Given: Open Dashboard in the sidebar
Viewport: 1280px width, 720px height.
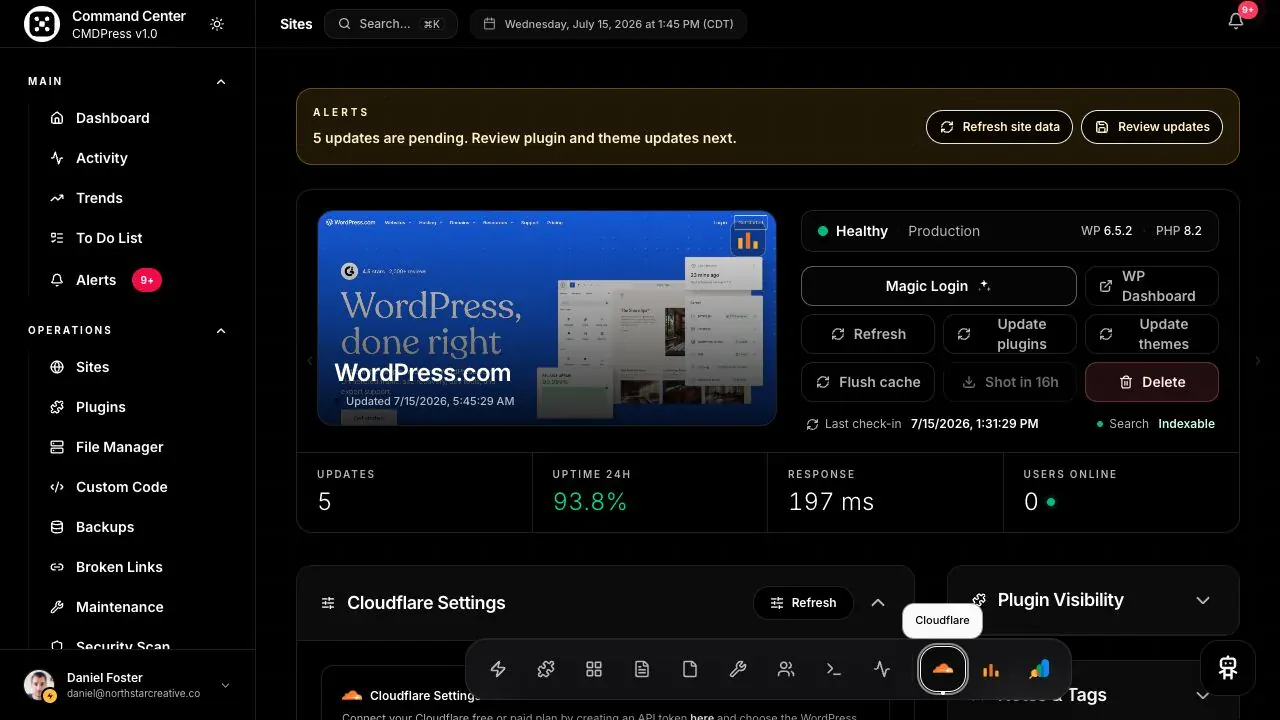Looking at the screenshot, I should (x=112, y=118).
